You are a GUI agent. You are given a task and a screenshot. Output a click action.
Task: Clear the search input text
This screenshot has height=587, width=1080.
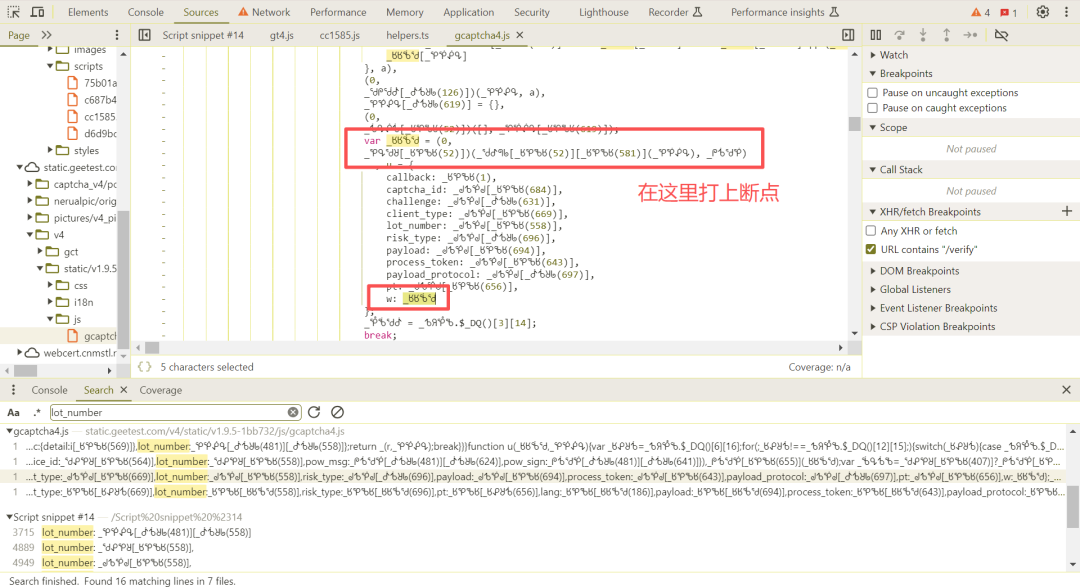(x=293, y=412)
